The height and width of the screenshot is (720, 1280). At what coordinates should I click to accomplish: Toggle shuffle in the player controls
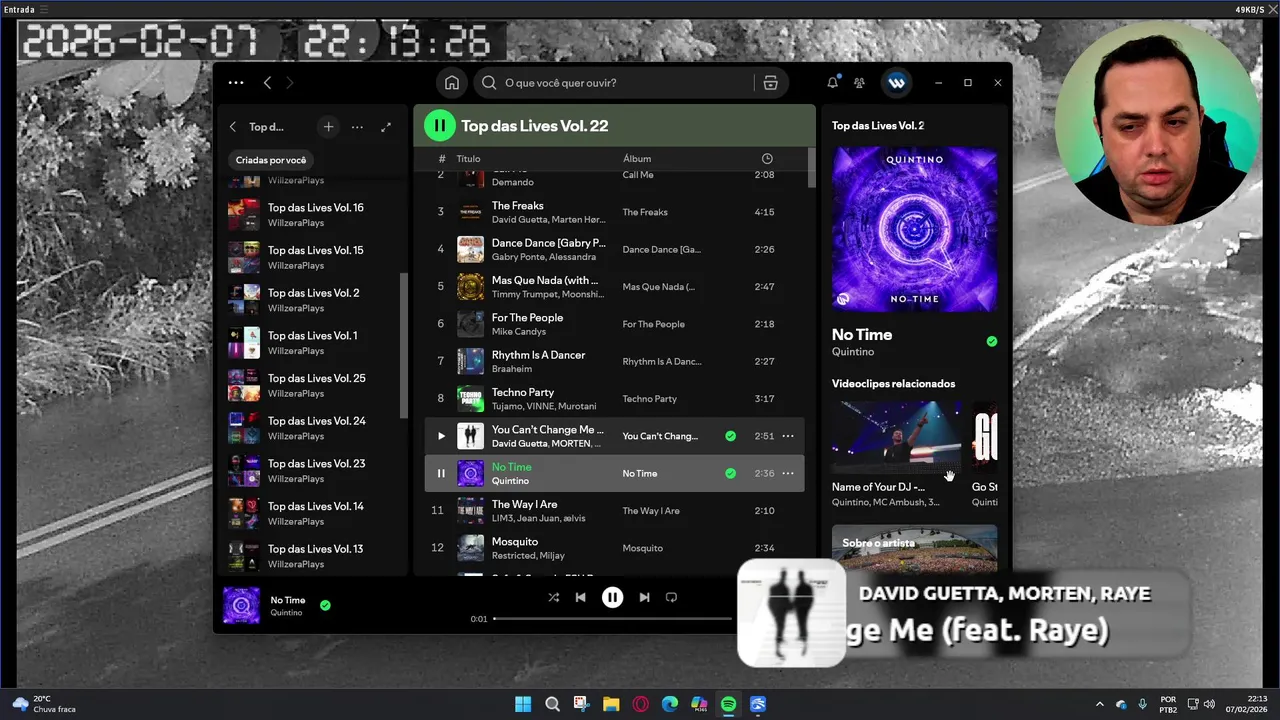pyautogui.click(x=553, y=597)
